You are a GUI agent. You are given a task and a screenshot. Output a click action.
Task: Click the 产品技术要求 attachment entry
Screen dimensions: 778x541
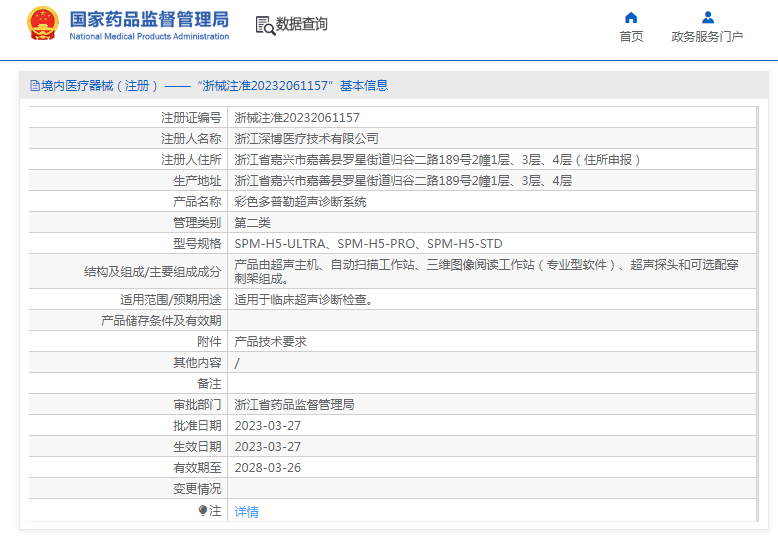(270, 342)
